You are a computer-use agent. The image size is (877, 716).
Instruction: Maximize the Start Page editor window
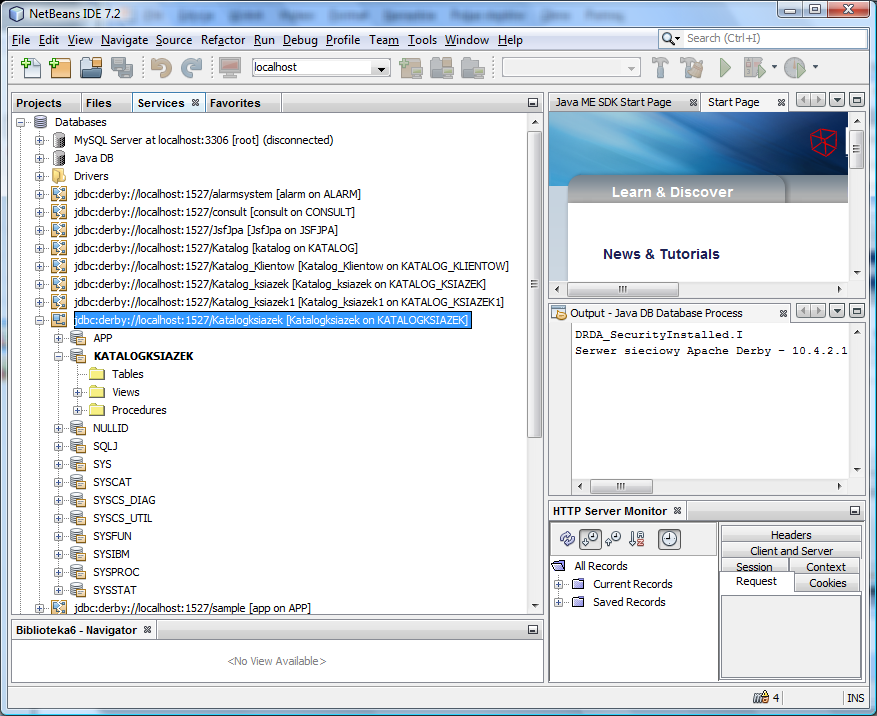[856, 100]
